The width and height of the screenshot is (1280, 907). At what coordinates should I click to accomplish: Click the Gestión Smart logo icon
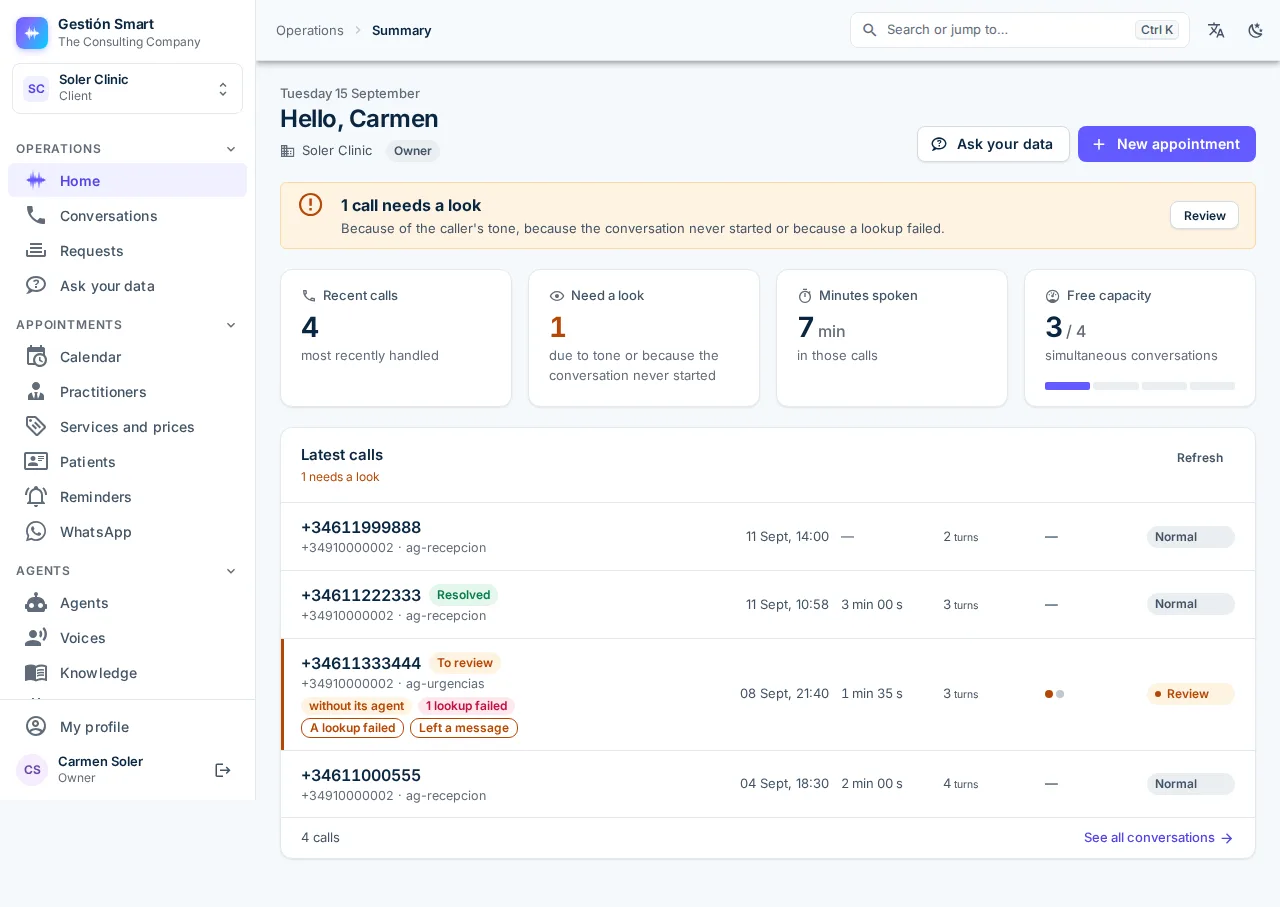tap(32, 33)
